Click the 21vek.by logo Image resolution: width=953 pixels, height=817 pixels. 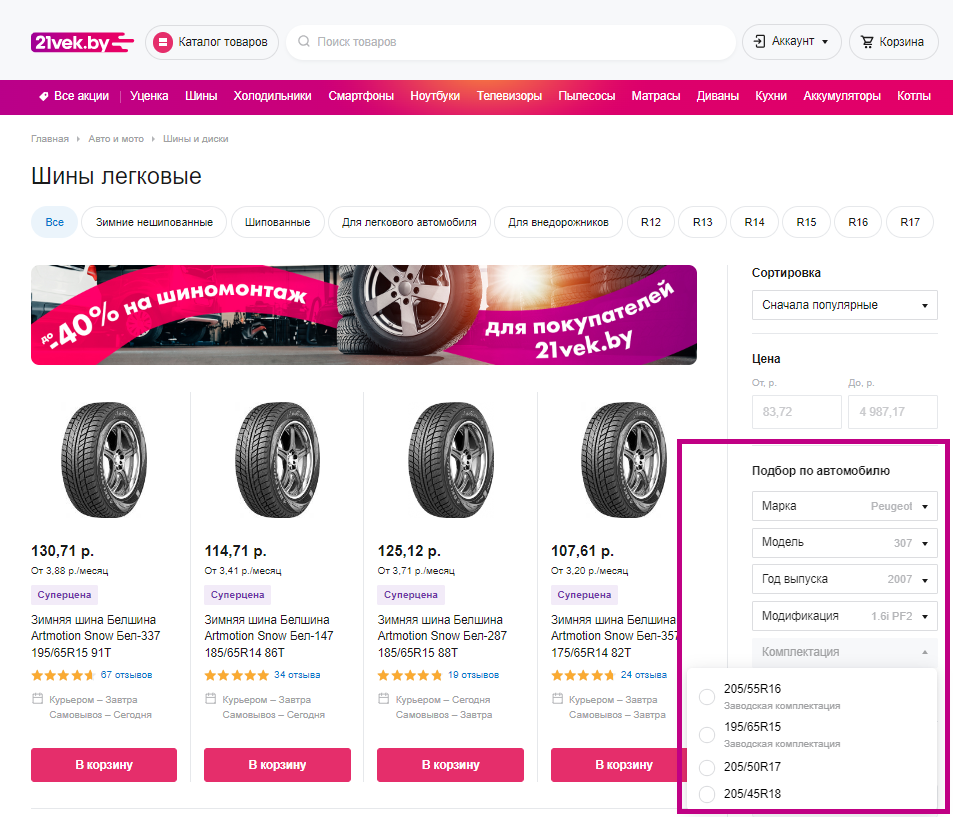coord(78,41)
